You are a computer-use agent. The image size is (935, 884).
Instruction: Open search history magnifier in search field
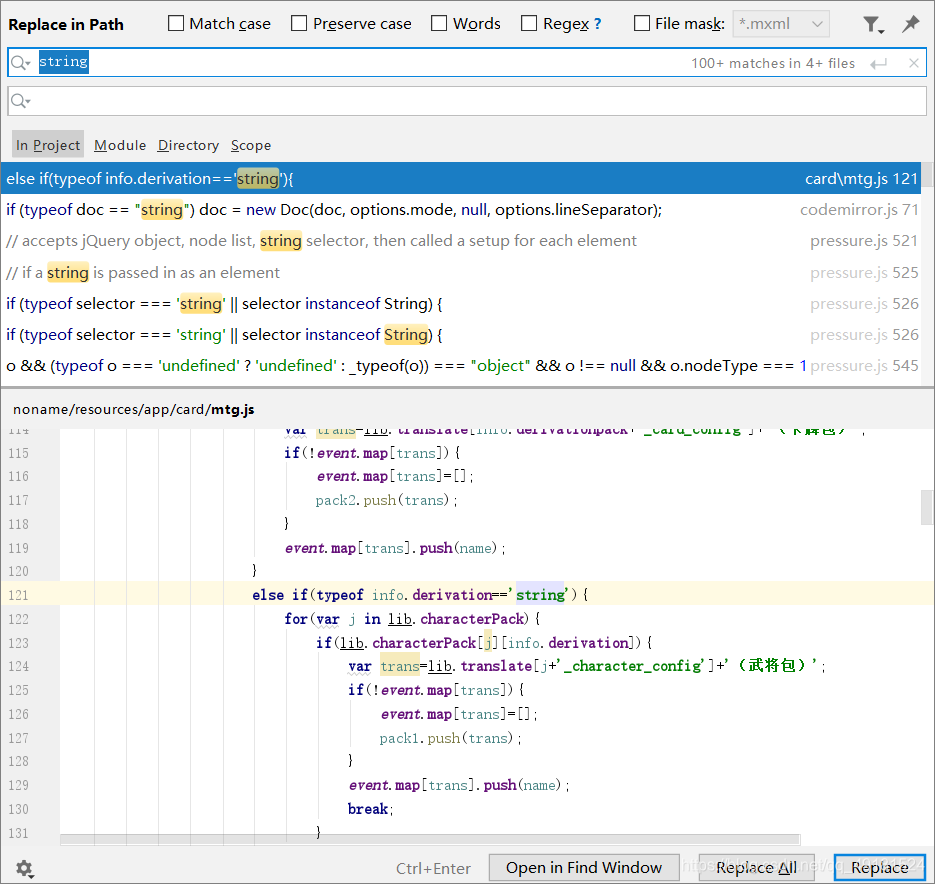point(21,63)
